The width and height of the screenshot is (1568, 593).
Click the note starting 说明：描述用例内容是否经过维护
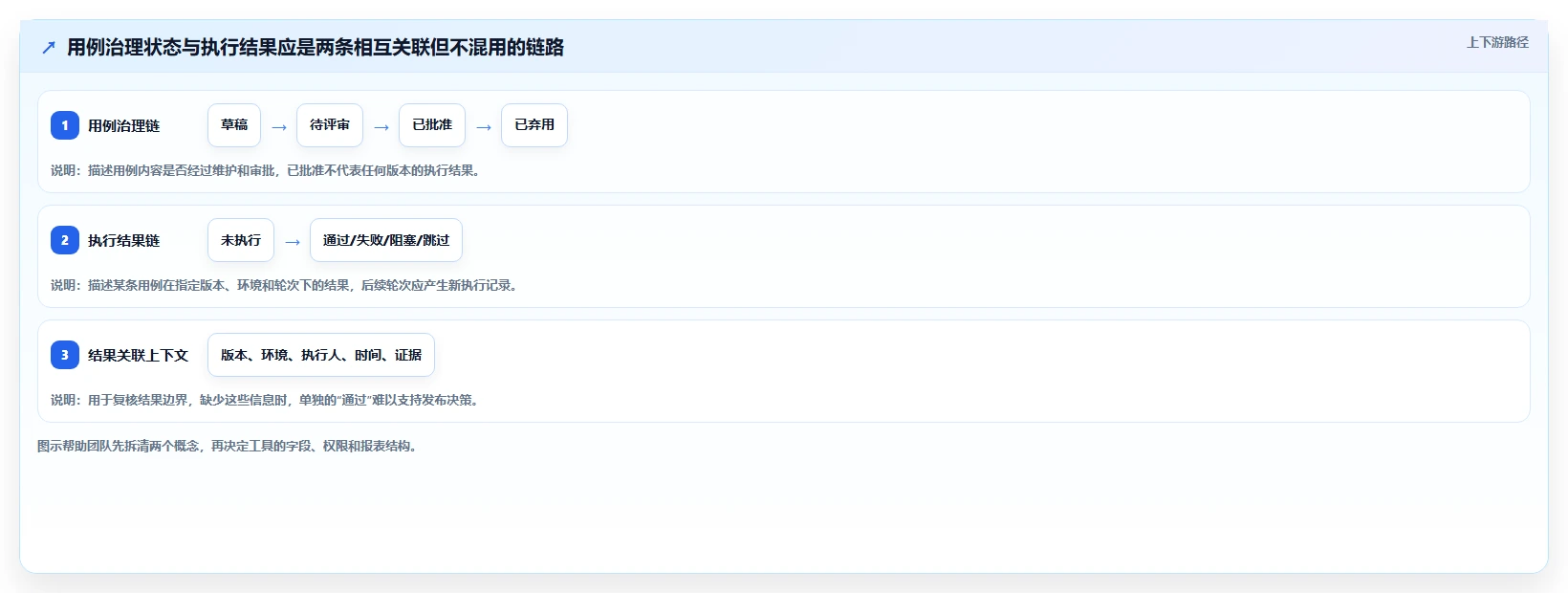point(267,170)
